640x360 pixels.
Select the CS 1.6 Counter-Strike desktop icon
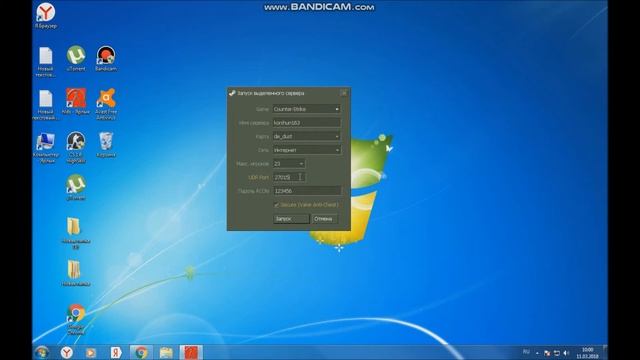click(x=76, y=147)
